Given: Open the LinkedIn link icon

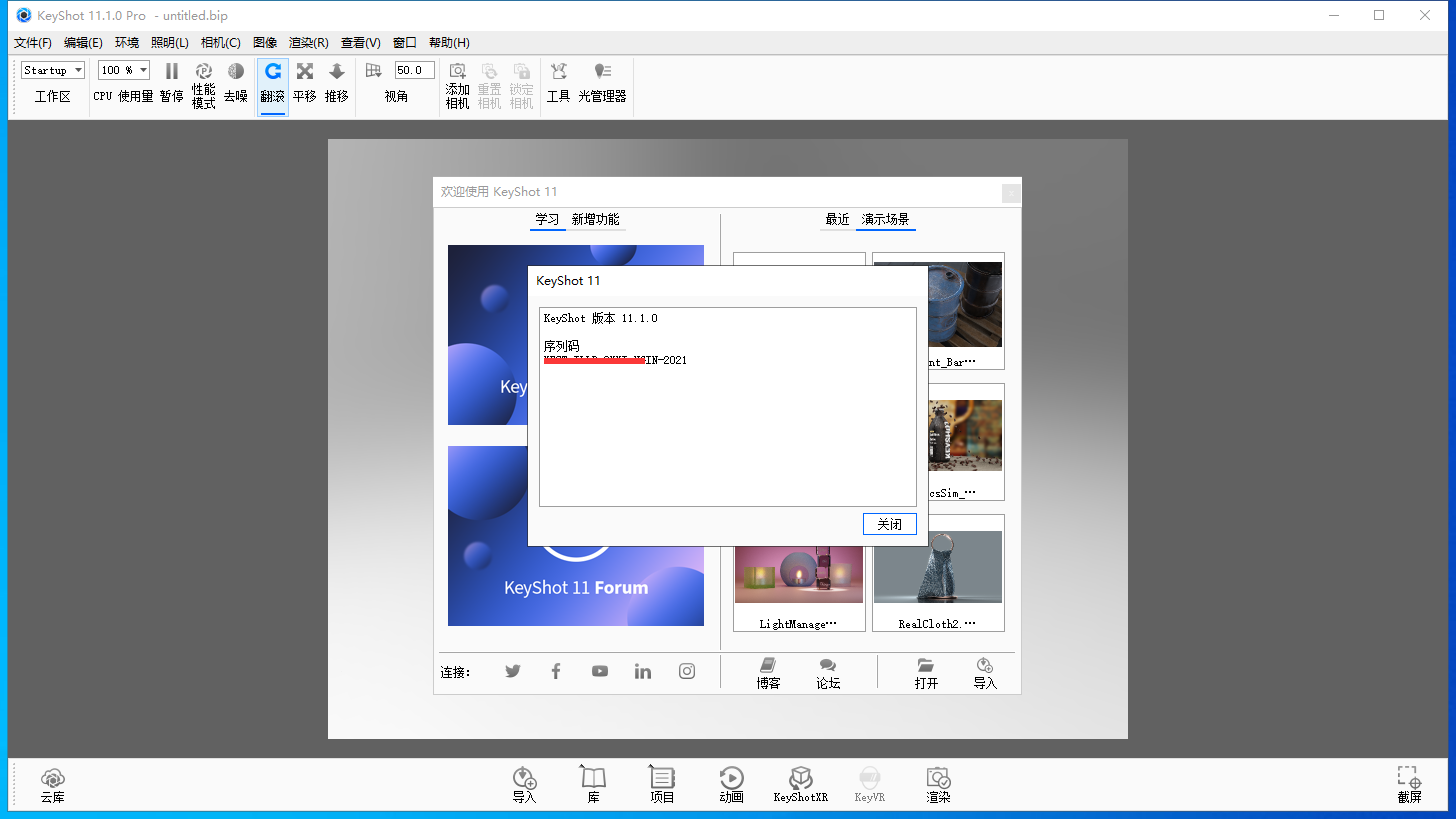Looking at the screenshot, I should (643, 671).
